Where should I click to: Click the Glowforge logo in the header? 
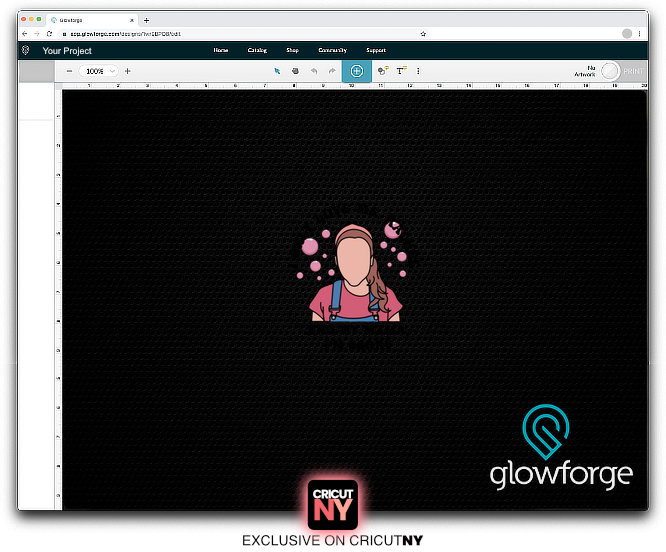click(x=25, y=51)
